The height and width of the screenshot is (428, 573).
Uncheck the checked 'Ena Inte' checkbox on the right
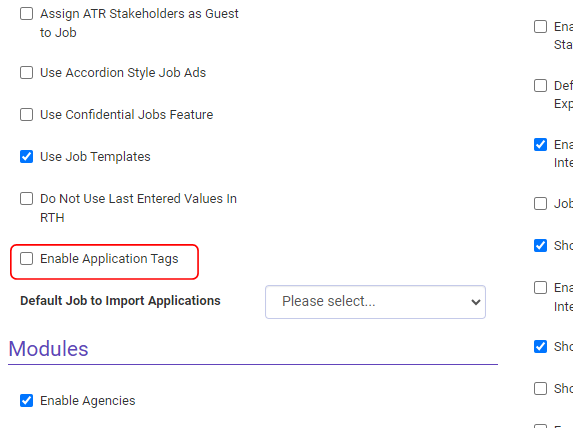tap(540, 145)
